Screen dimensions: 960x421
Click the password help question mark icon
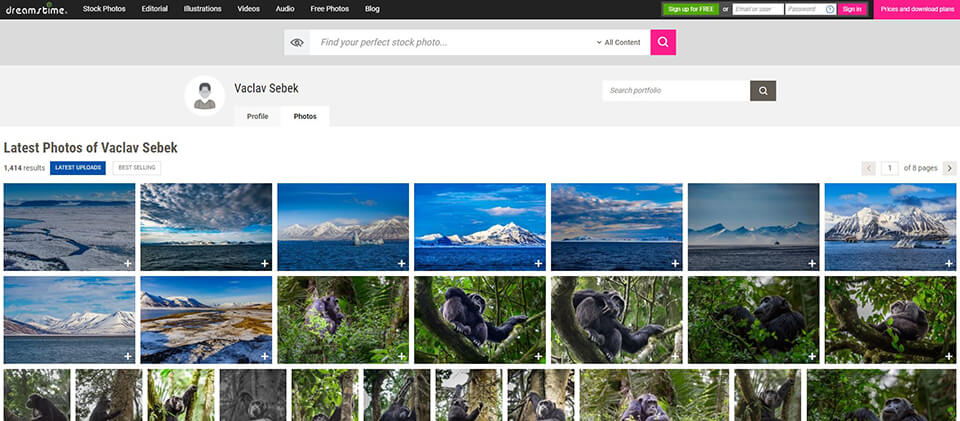point(830,9)
